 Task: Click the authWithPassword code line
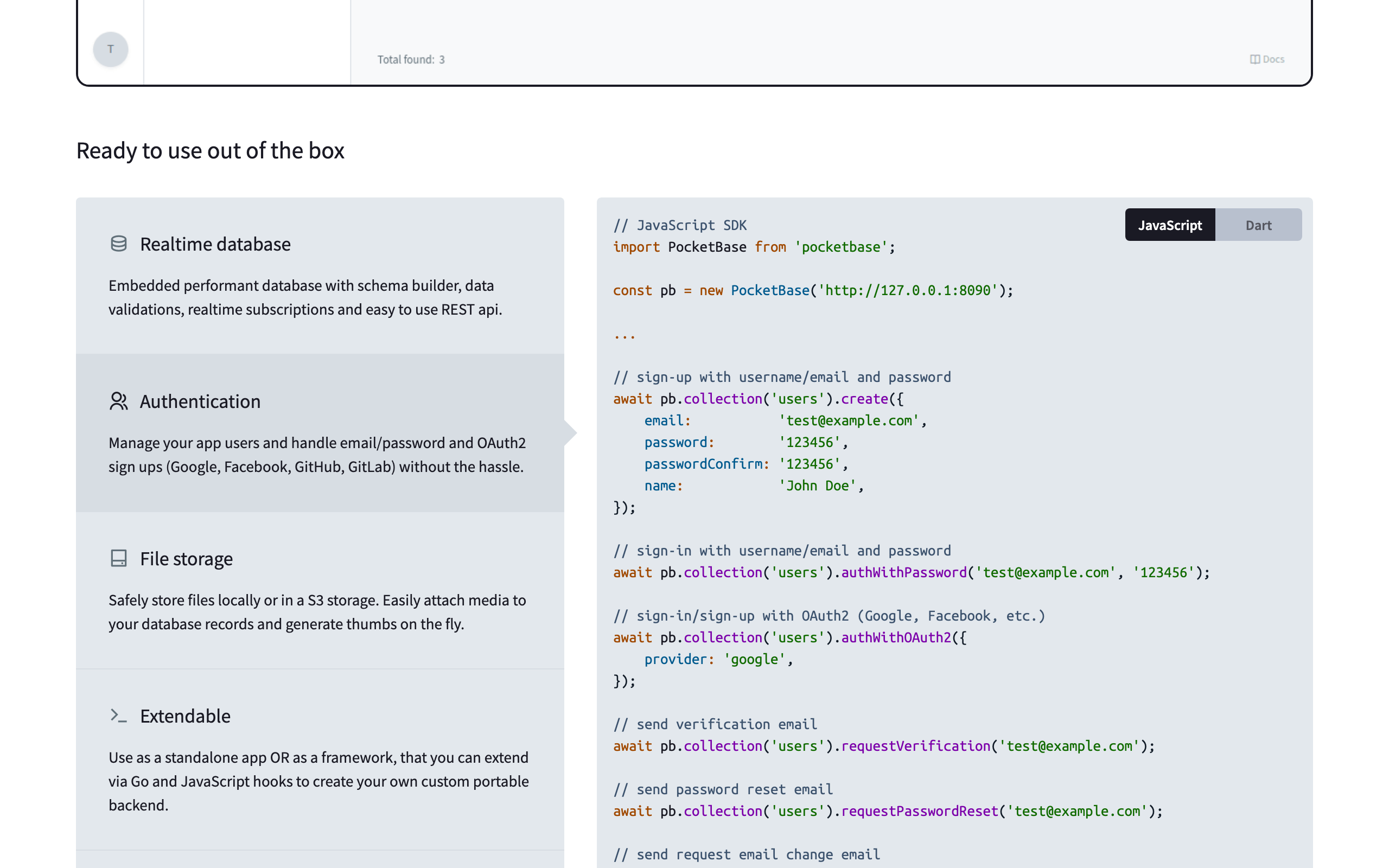point(911,572)
